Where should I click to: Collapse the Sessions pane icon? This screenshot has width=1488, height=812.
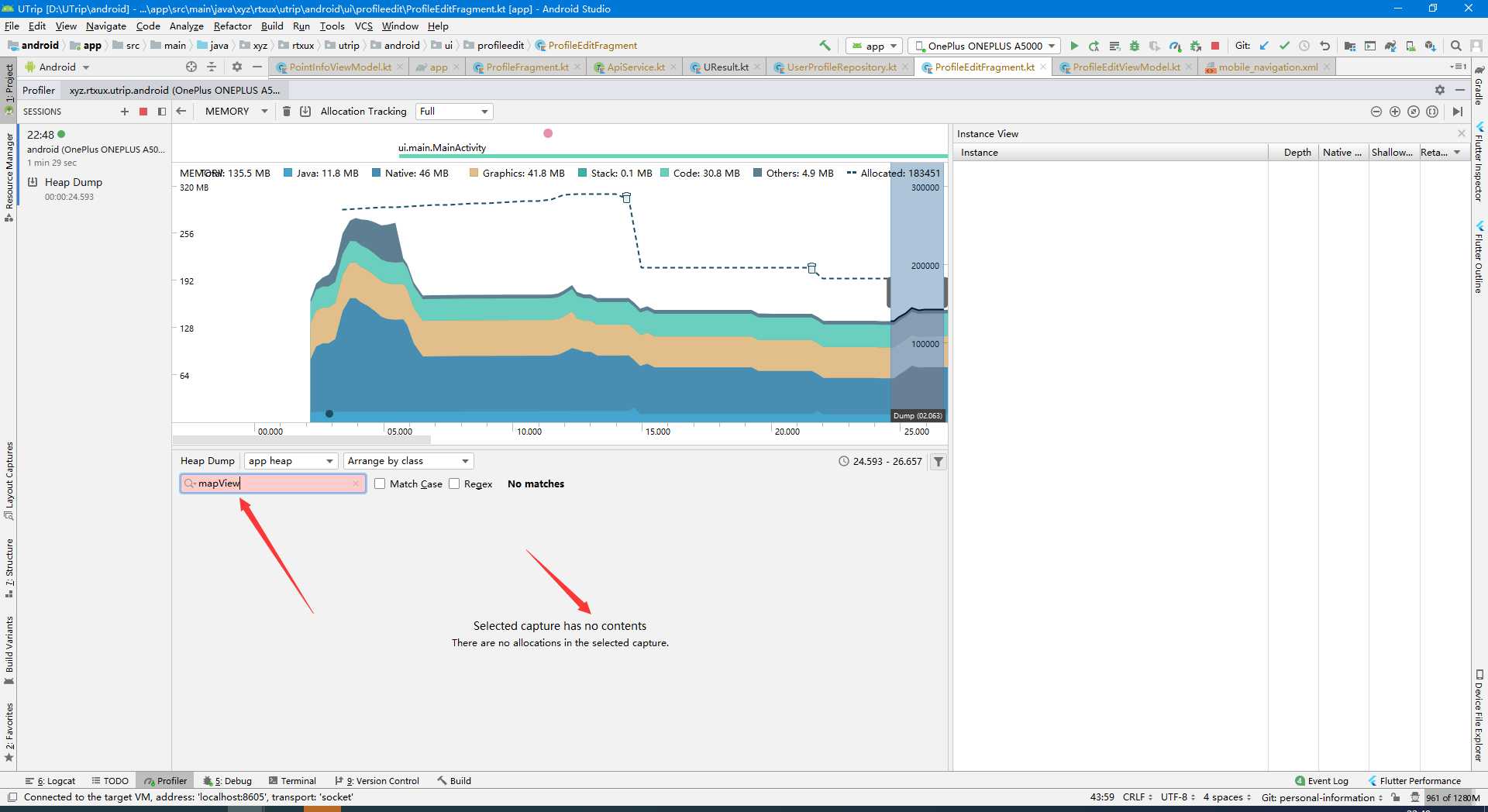click(162, 112)
